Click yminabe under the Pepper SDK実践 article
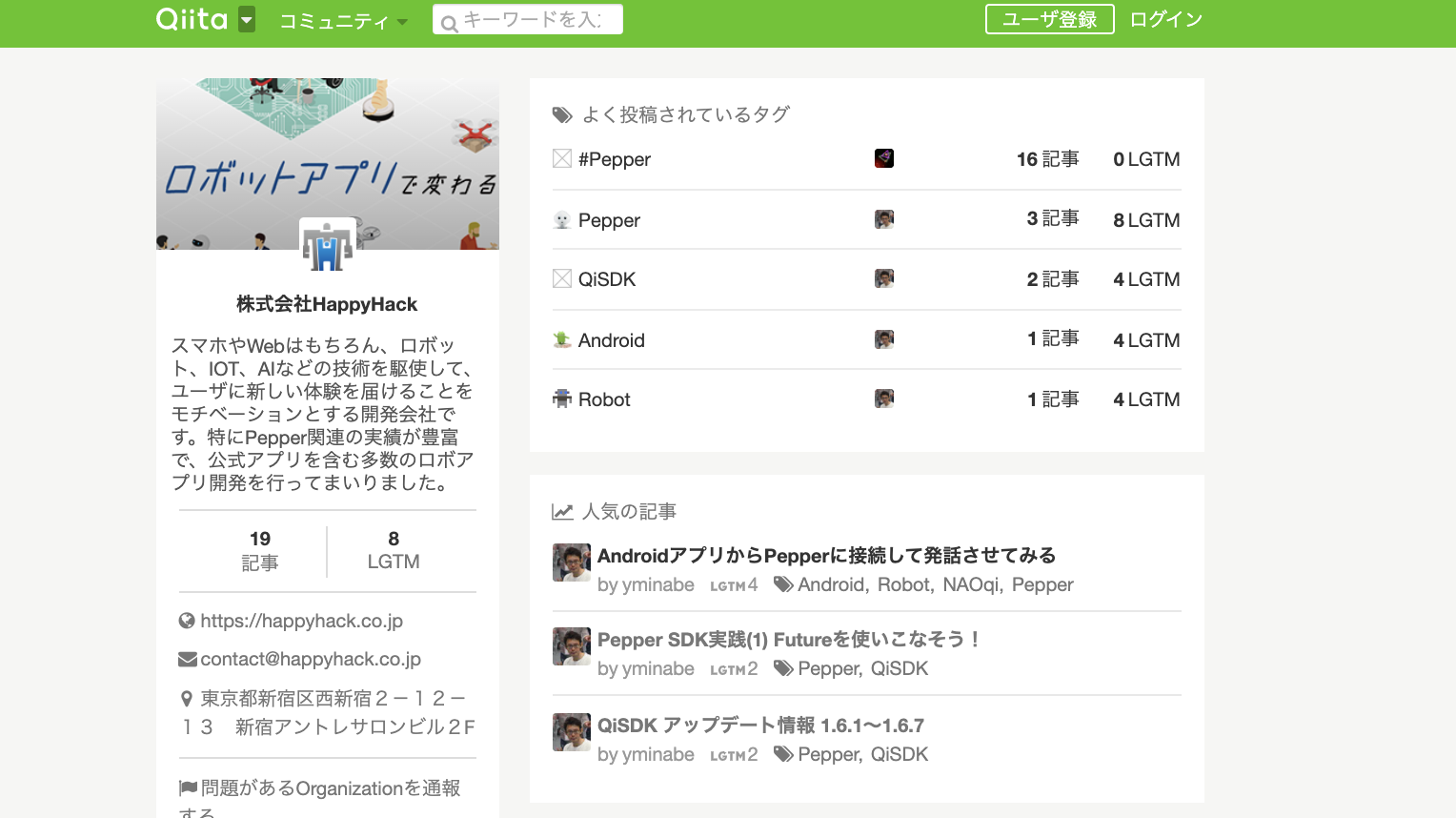Screen dimensions: 1456x818 (x=658, y=668)
